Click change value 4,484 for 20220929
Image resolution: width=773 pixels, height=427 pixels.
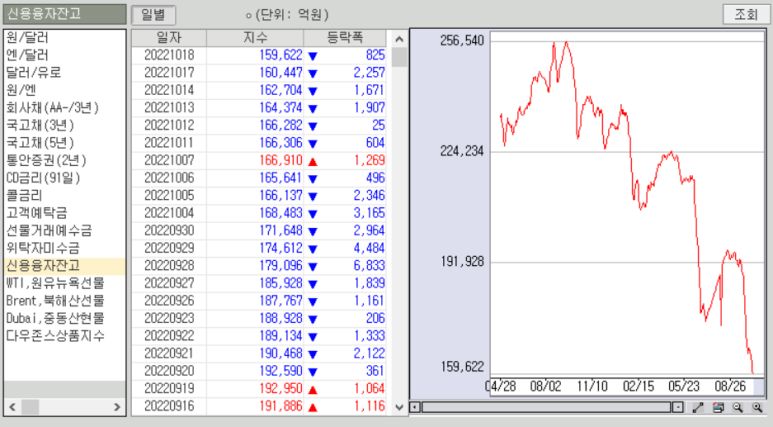[x=369, y=248]
